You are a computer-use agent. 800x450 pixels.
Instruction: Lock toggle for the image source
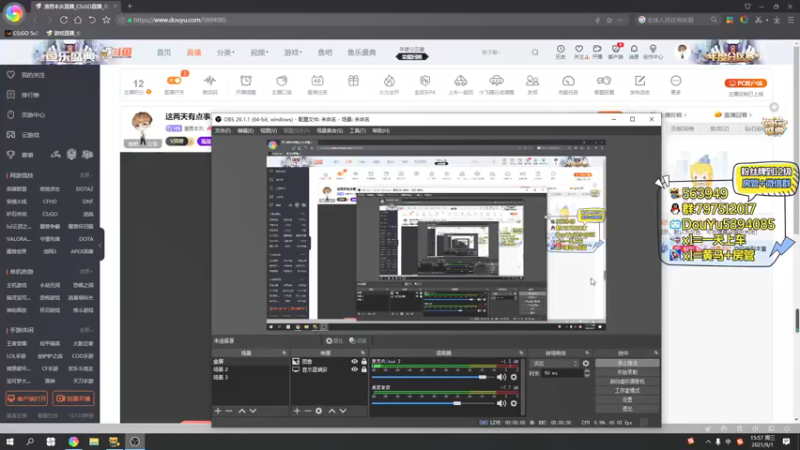point(364,361)
